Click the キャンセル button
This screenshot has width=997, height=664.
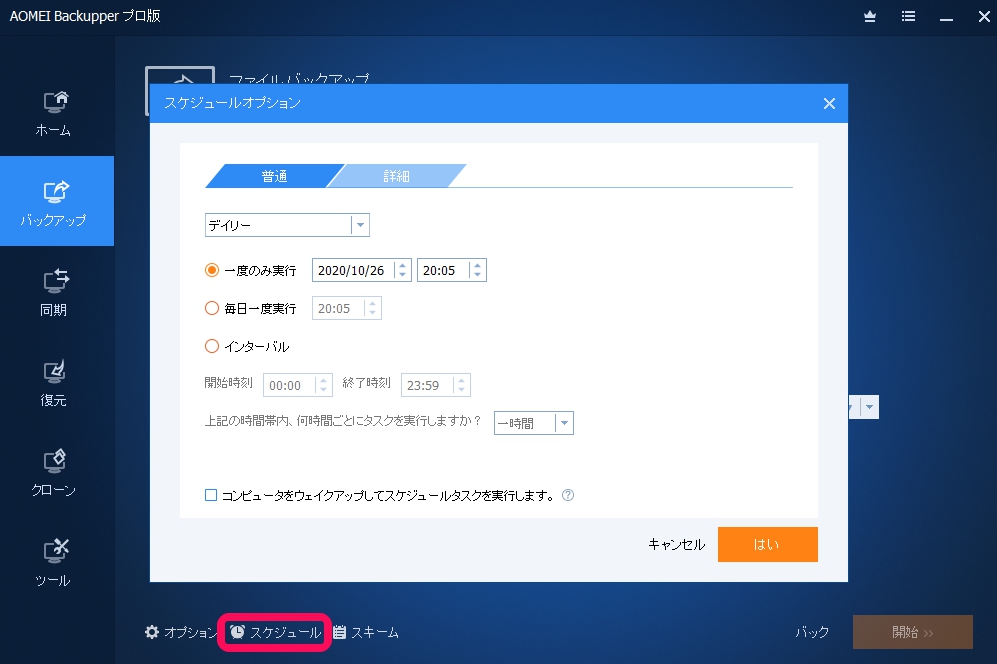[677, 544]
